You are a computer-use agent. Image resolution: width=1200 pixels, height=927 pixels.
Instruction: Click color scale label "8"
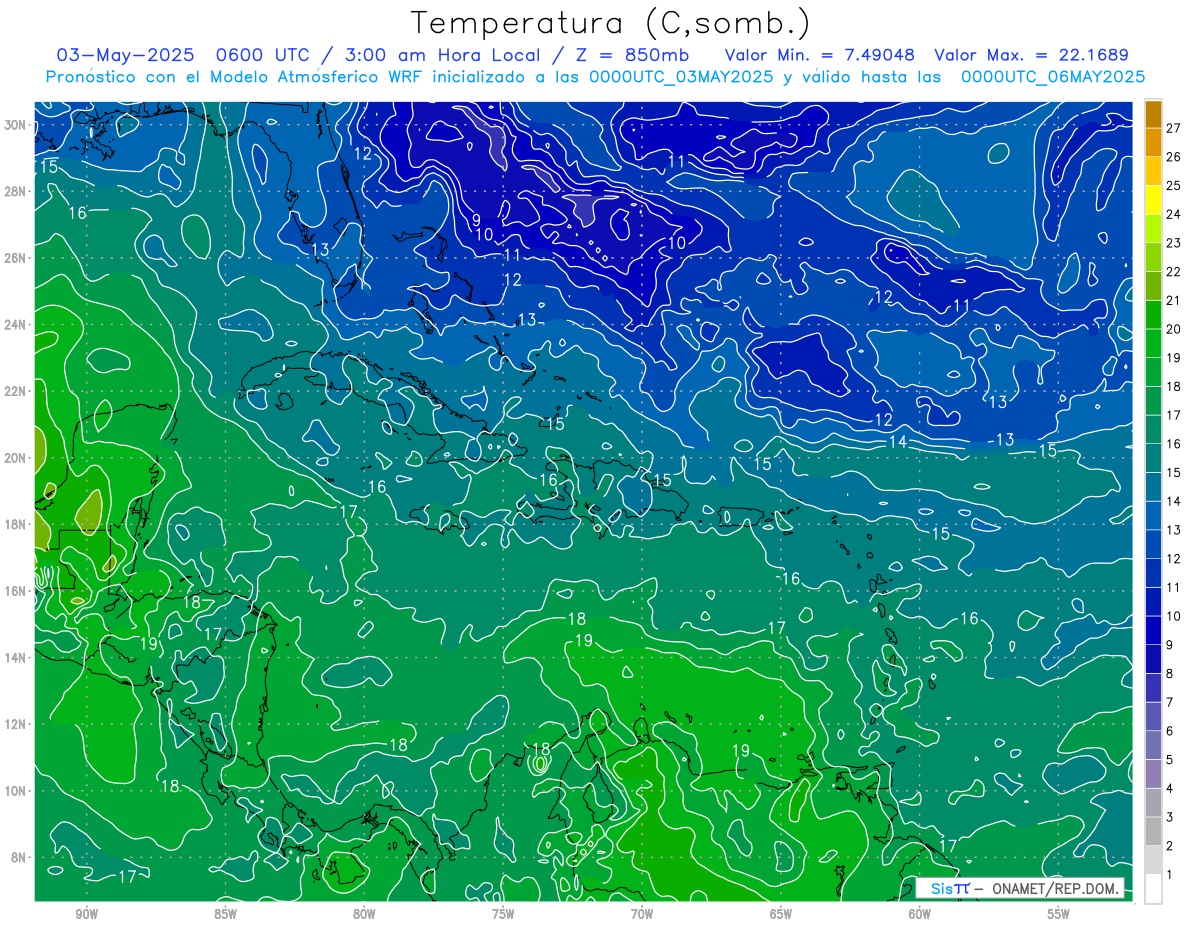click(1170, 673)
